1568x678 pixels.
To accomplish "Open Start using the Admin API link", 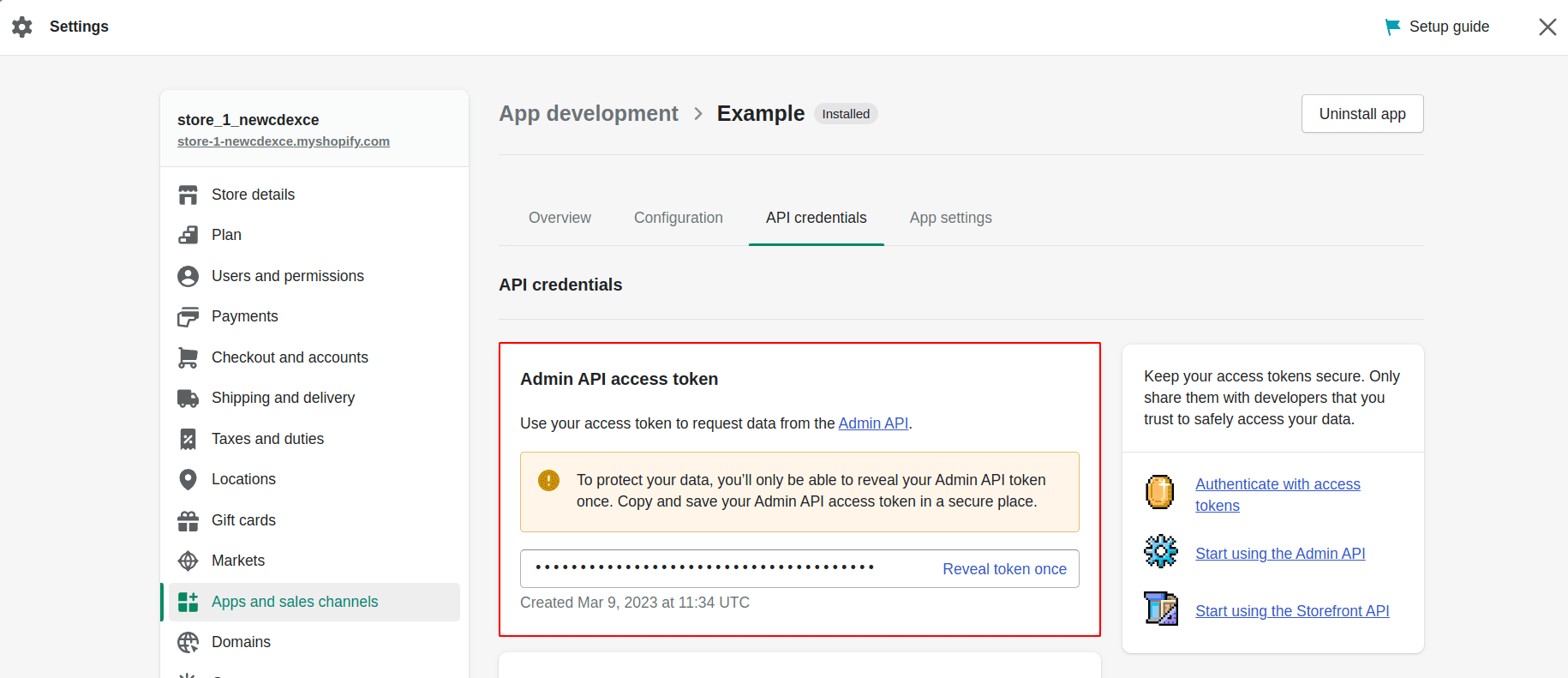I will [x=1280, y=554].
